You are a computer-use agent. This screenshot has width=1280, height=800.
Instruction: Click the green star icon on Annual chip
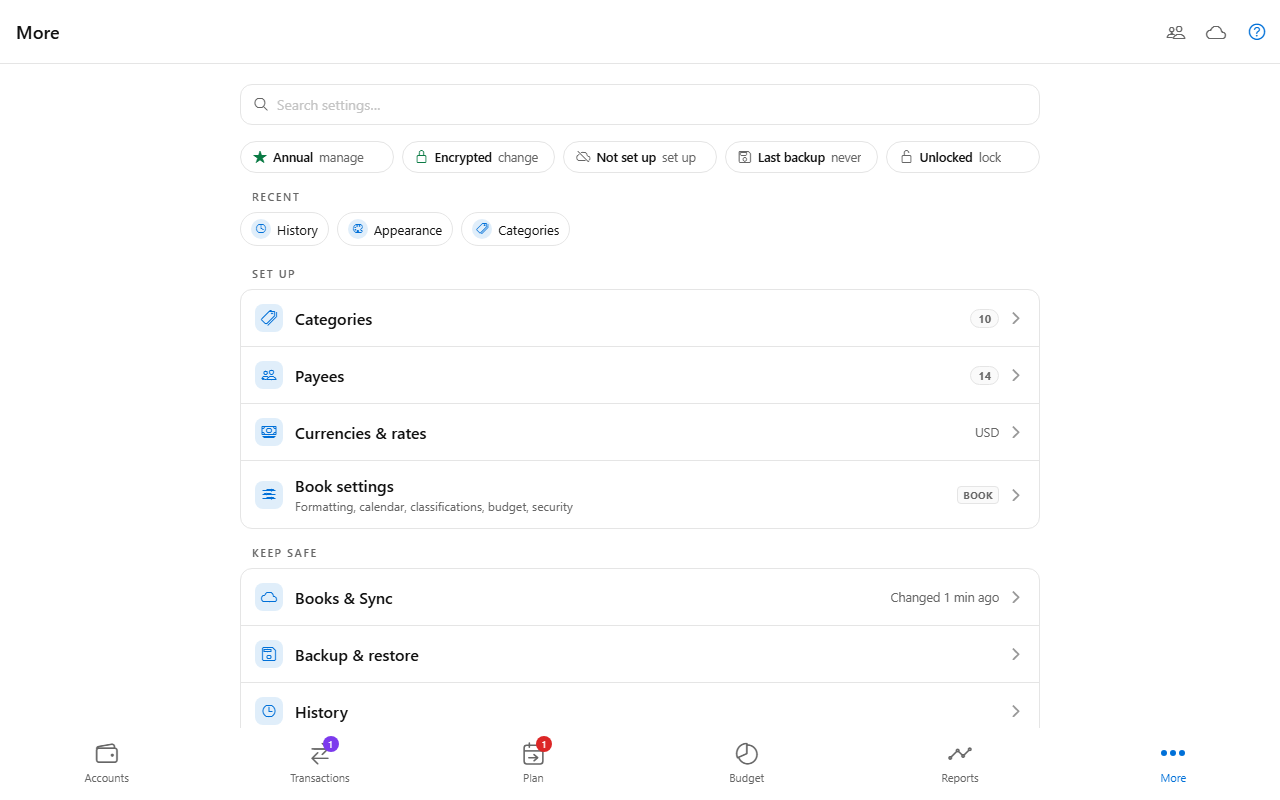[x=260, y=157]
